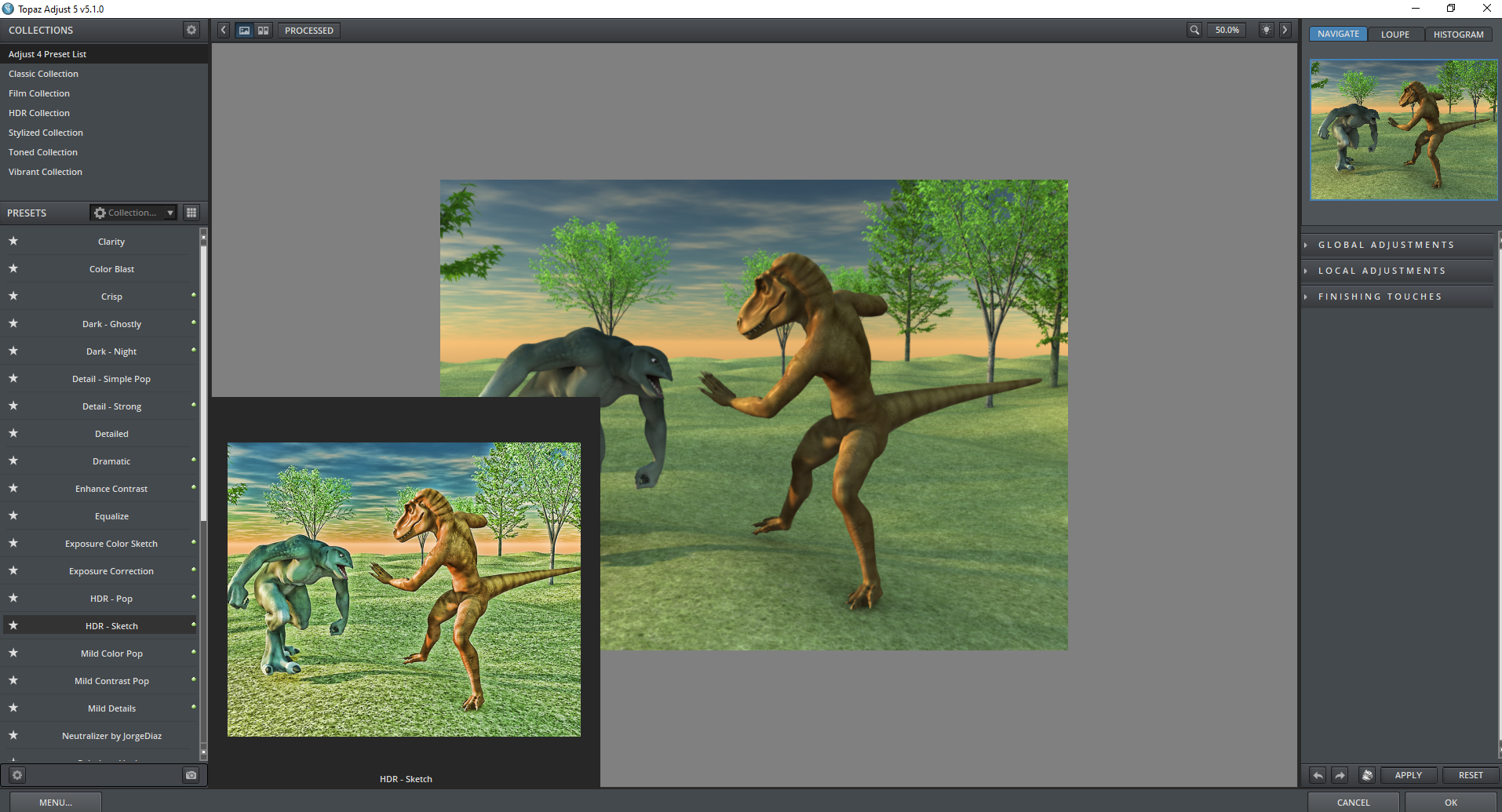
Task: Click the 50.0% zoom field
Action: tap(1227, 30)
